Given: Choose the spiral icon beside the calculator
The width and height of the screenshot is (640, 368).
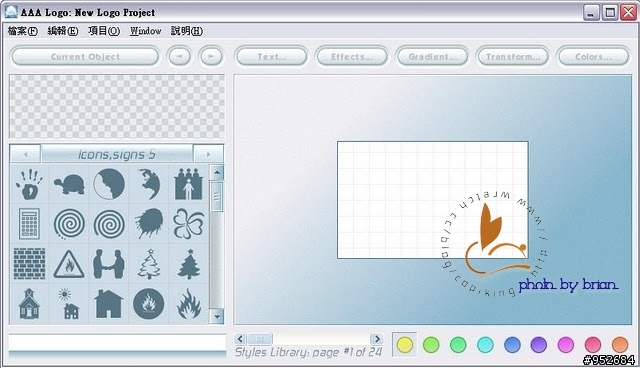Looking at the screenshot, I should point(69,224).
